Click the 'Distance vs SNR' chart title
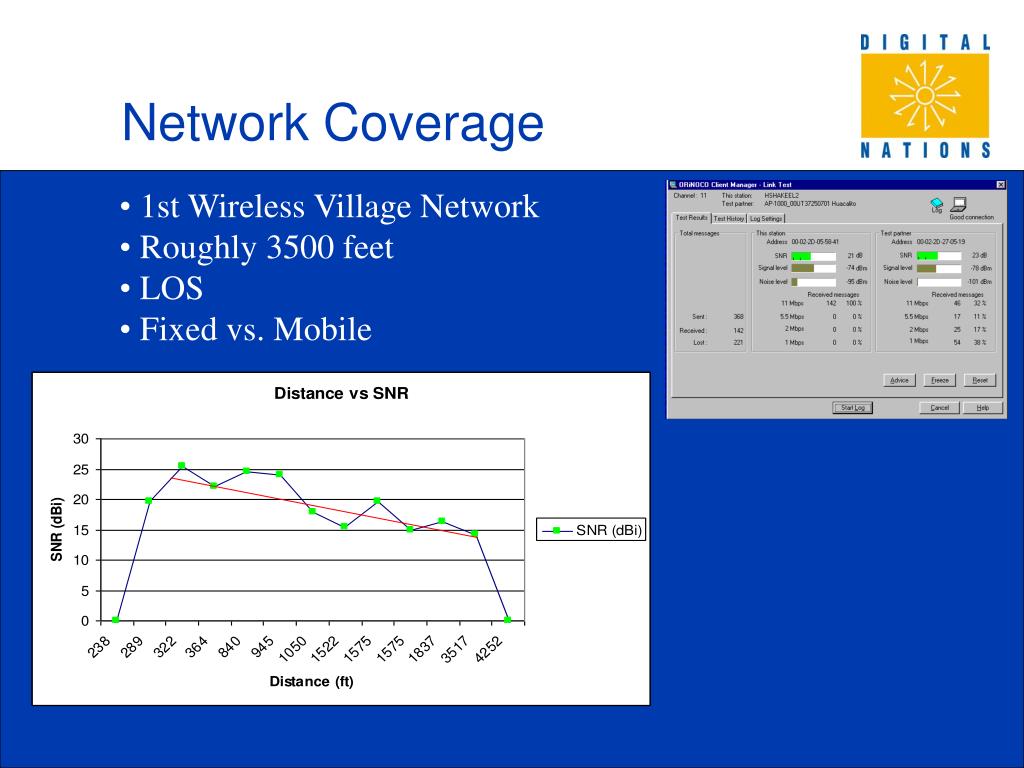The image size is (1024, 768). [341, 393]
